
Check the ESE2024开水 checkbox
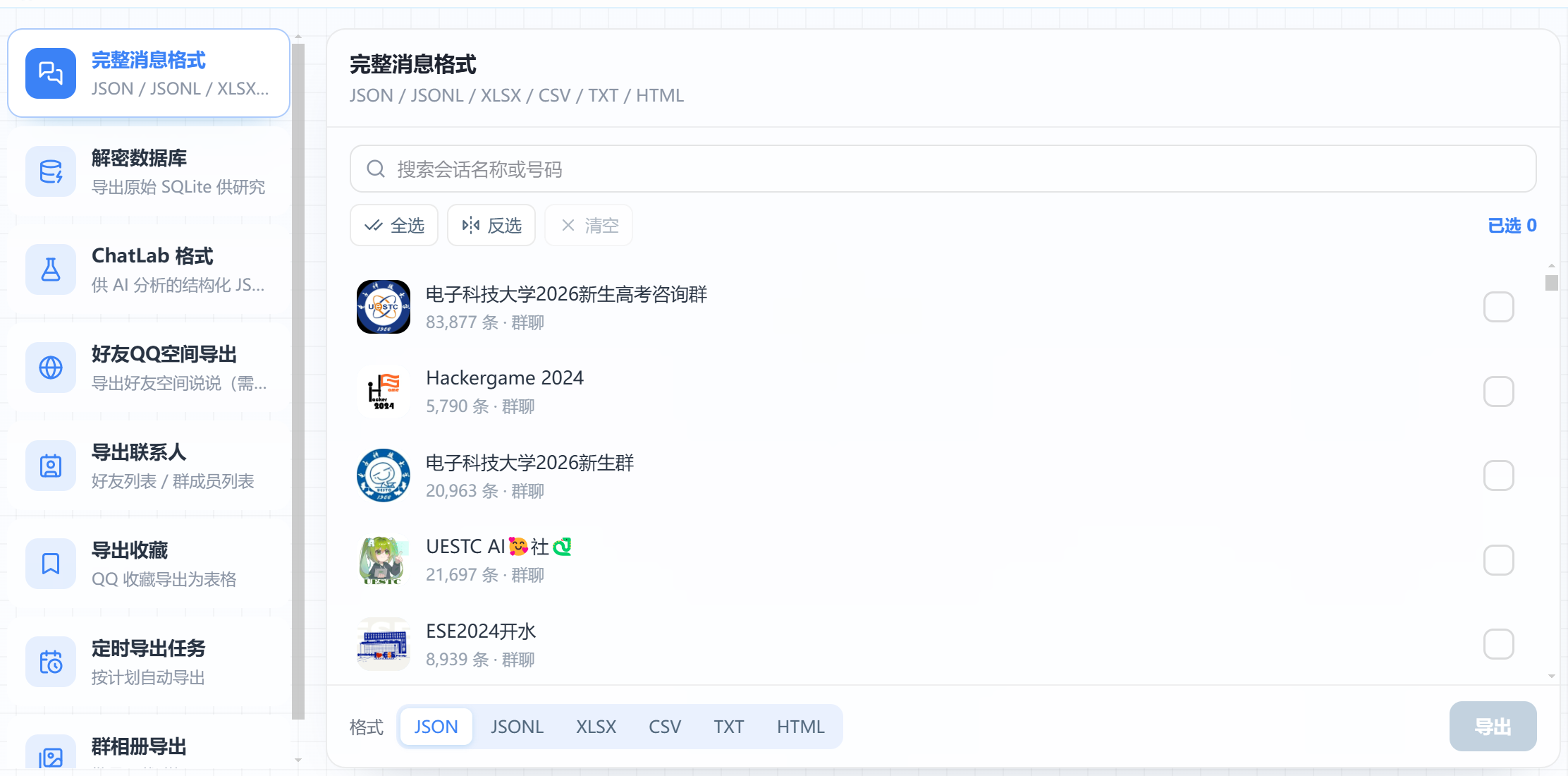click(1499, 644)
